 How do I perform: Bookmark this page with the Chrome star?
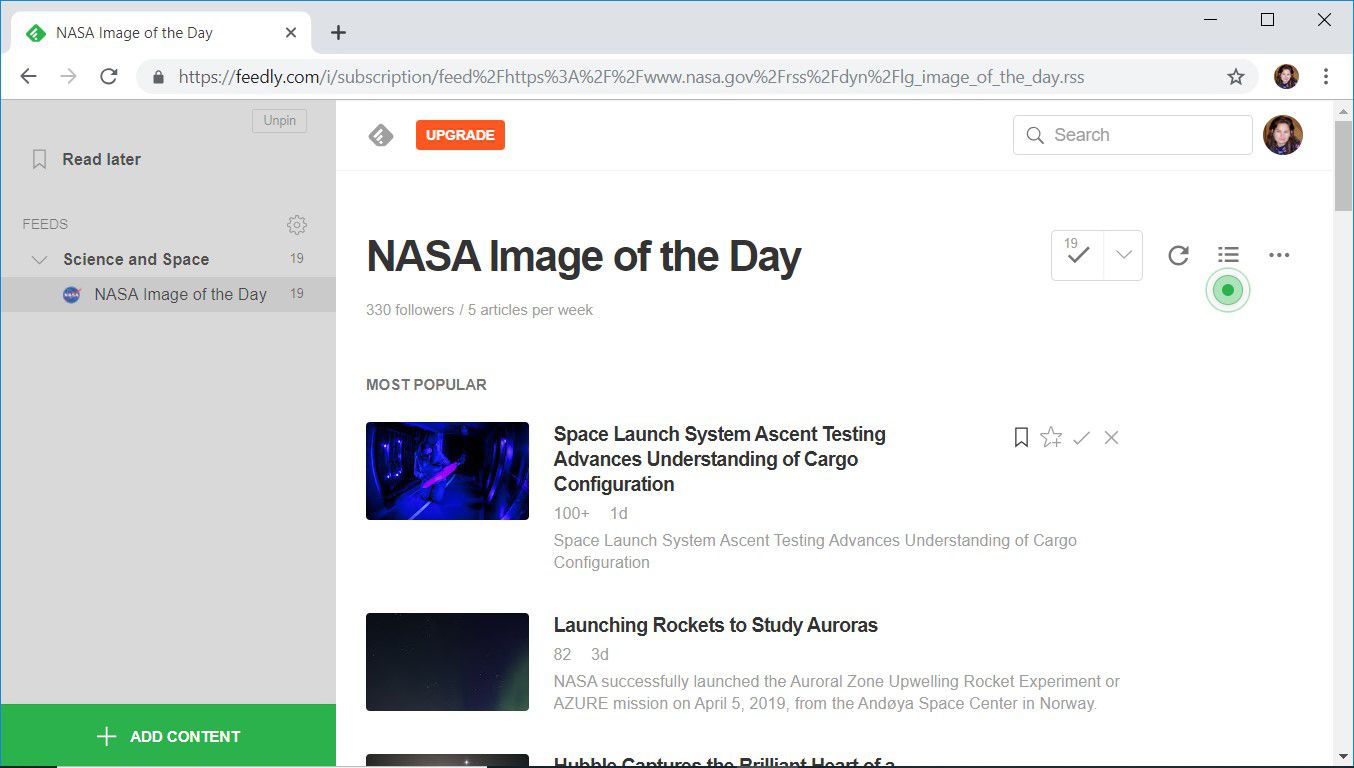1236,77
